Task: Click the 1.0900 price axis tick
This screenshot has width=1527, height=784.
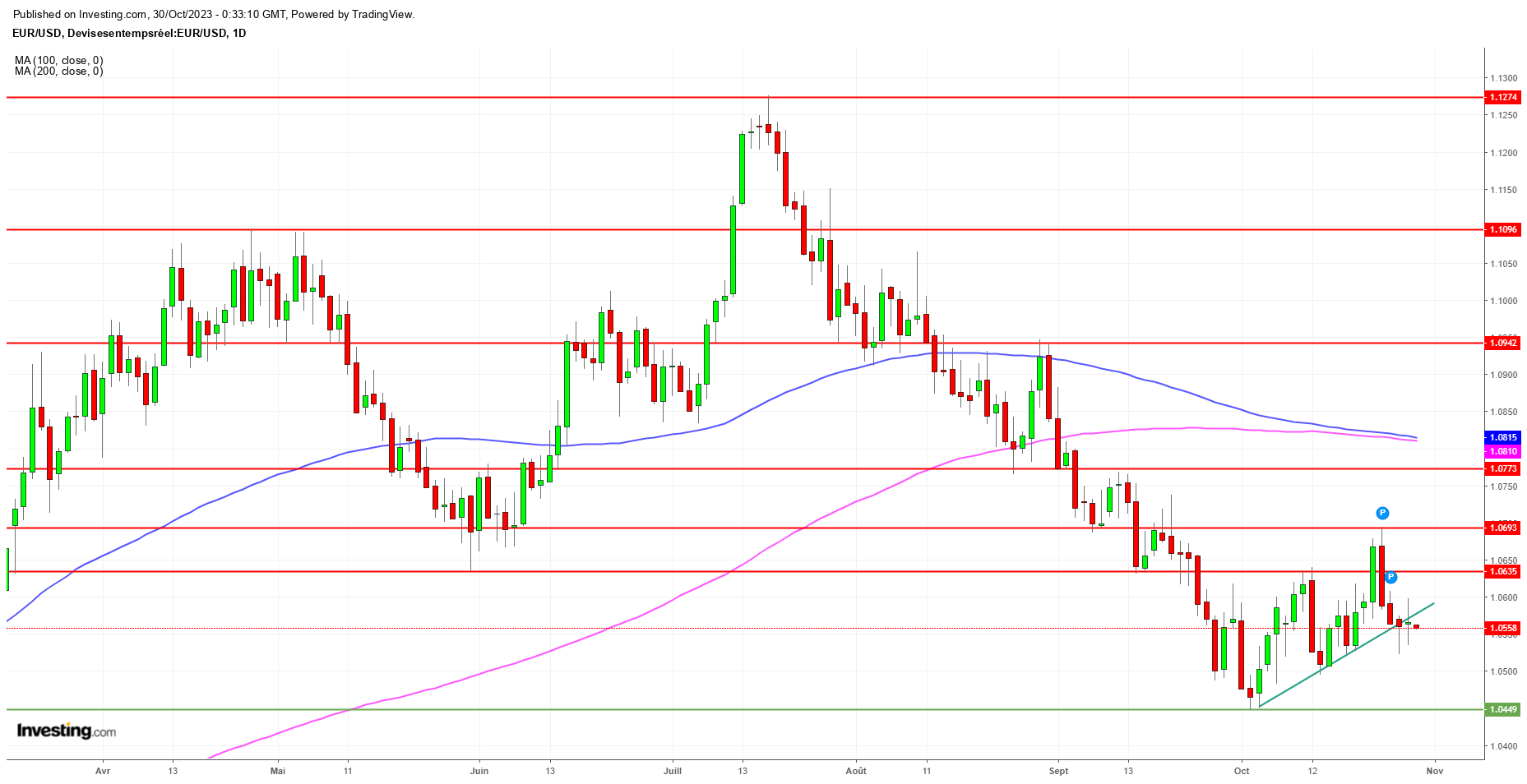Action: click(x=1504, y=375)
